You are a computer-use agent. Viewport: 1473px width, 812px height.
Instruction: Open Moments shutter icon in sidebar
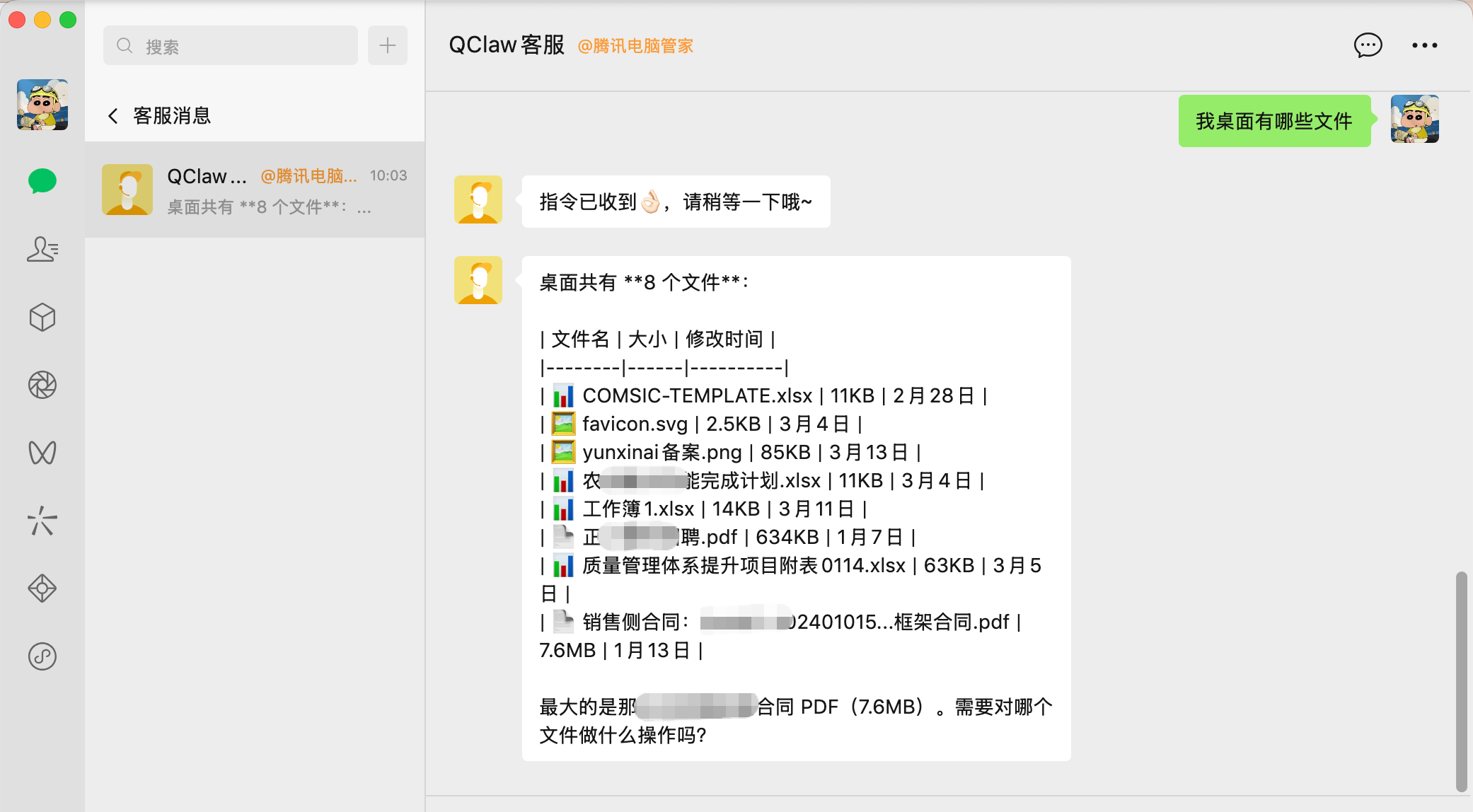pos(42,385)
